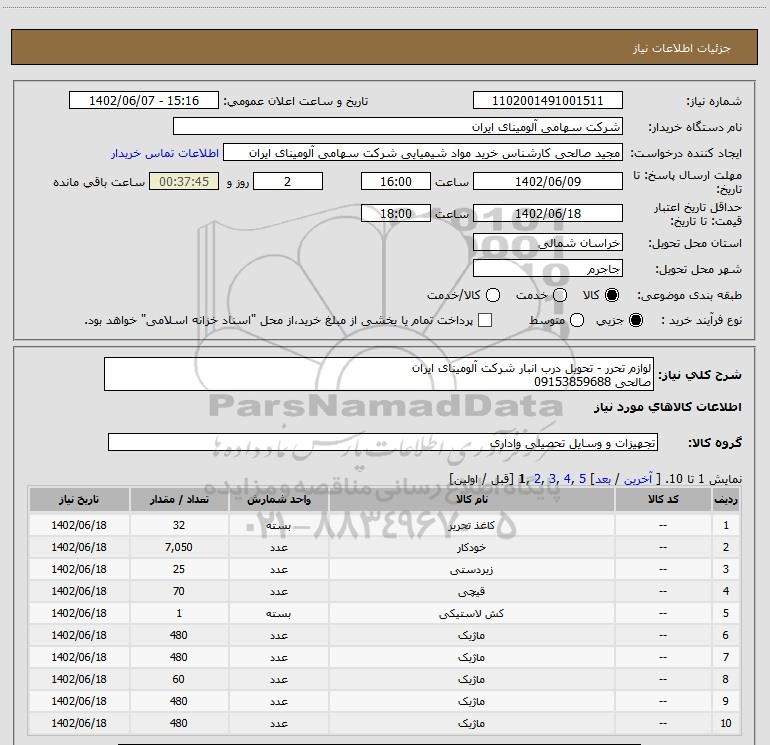This screenshot has height=745, width=770.
Task: Click the request creator field مجید صالحی
Action: (x=423, y=152)
